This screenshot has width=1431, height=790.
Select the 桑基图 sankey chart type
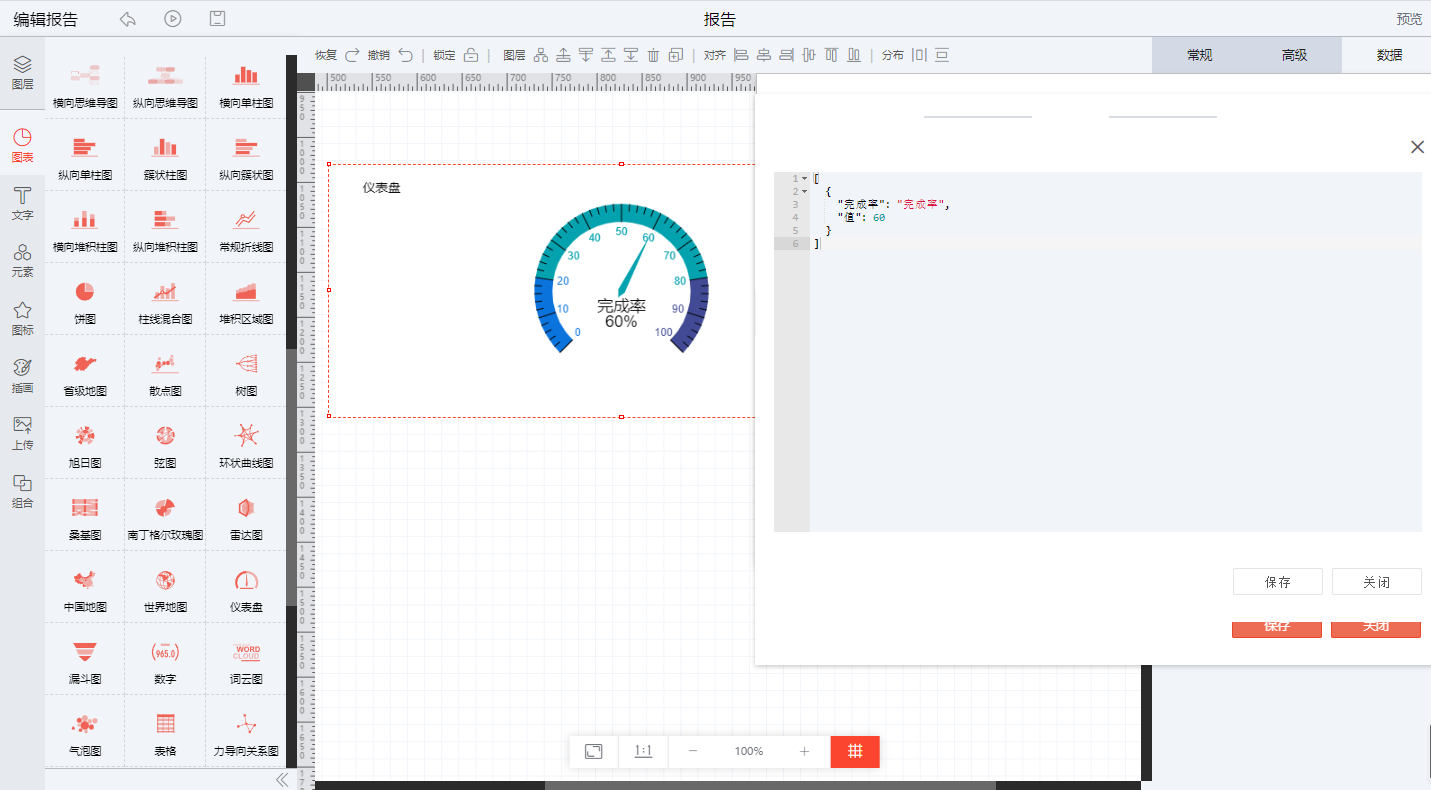[x=85, y=516]
